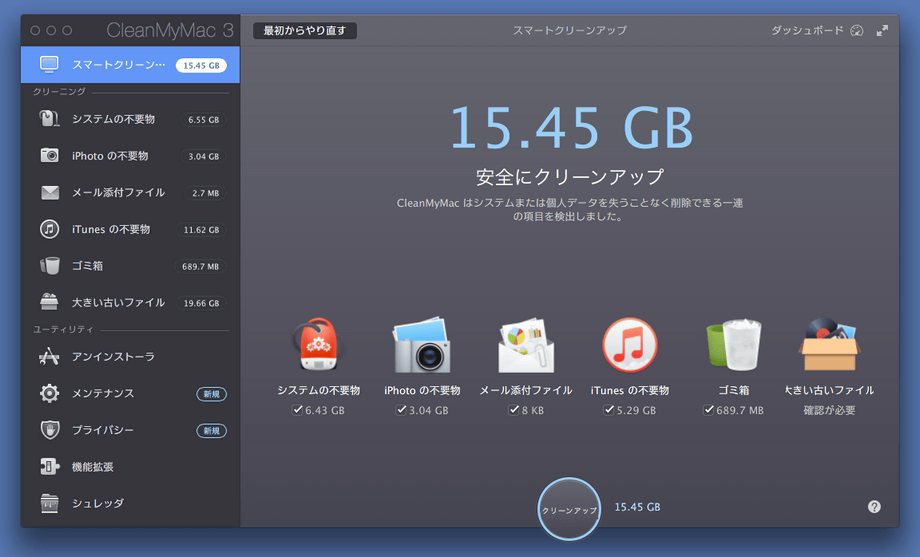Uncheck the iPhoto の不要物 3.04 GB checkbox
The image size is (920, 557).
pyautogui.click(x=401, y=410)
